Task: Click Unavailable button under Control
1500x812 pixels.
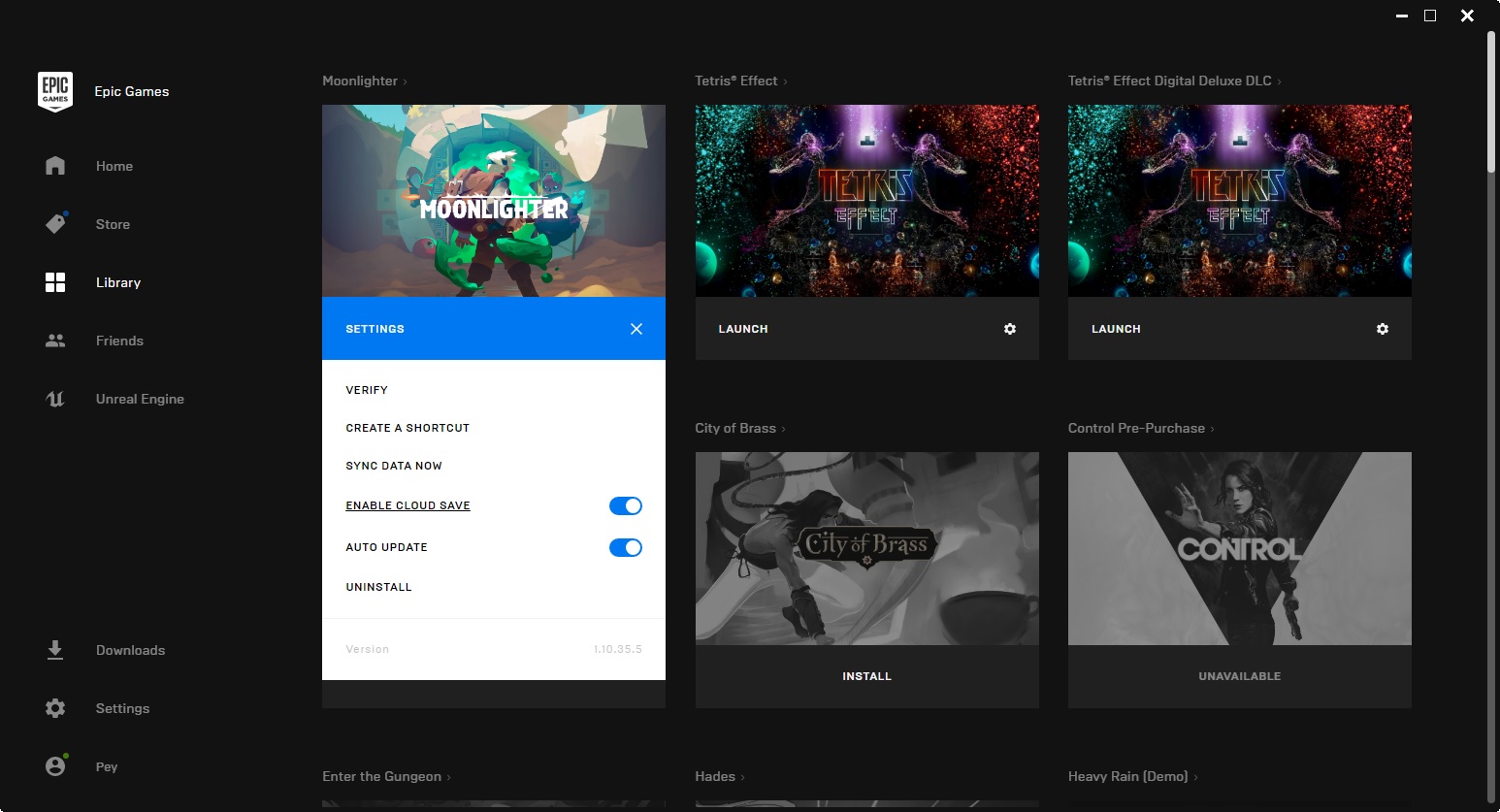Action: click(x=1239, y=676)
